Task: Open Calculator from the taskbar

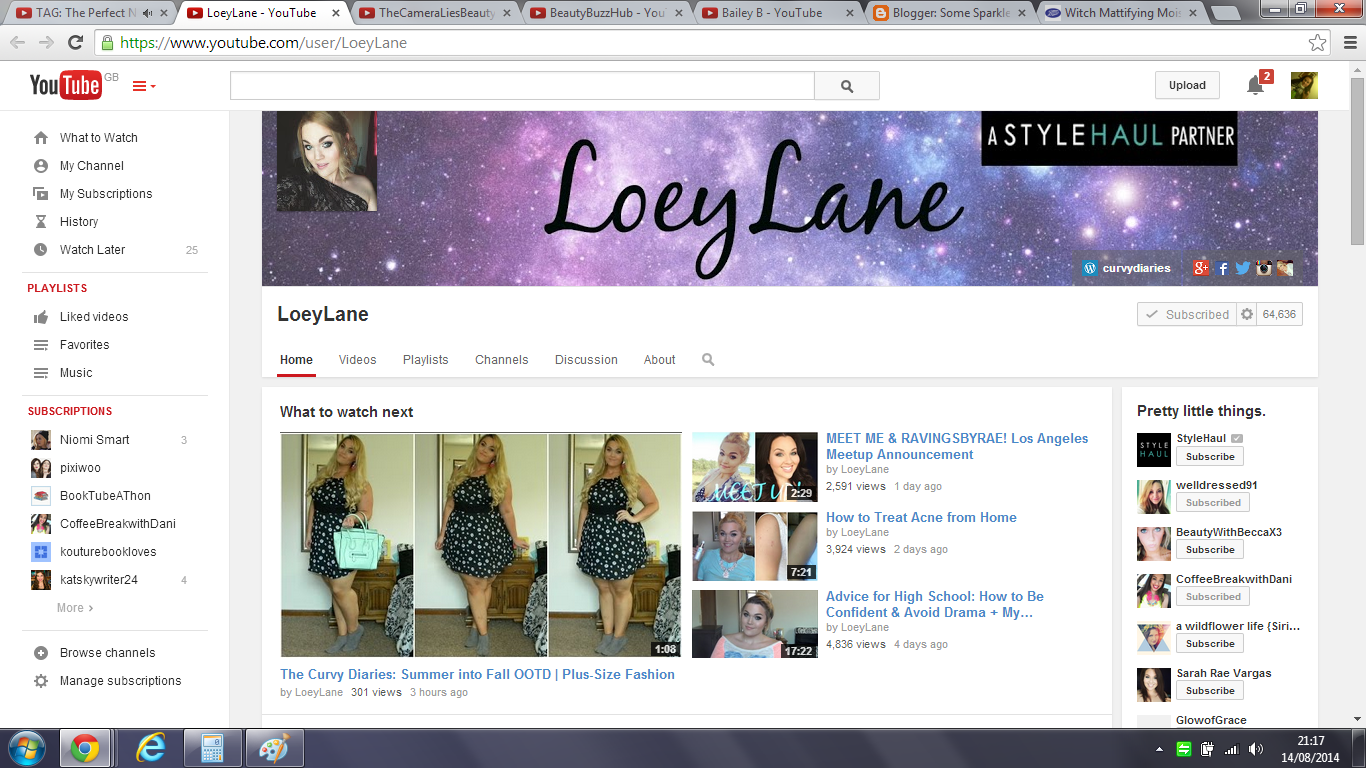Action: pyautogui.click(x=212, y=748)
